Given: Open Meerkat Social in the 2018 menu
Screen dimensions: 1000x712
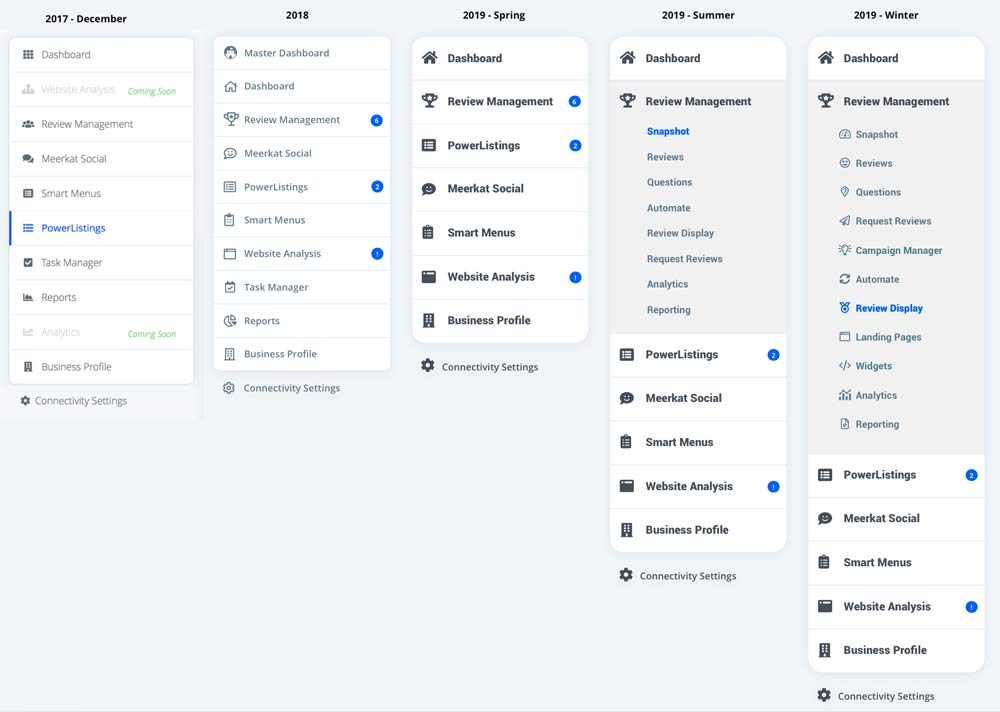Looking at the screenshot, I should [x=302, y=153].
